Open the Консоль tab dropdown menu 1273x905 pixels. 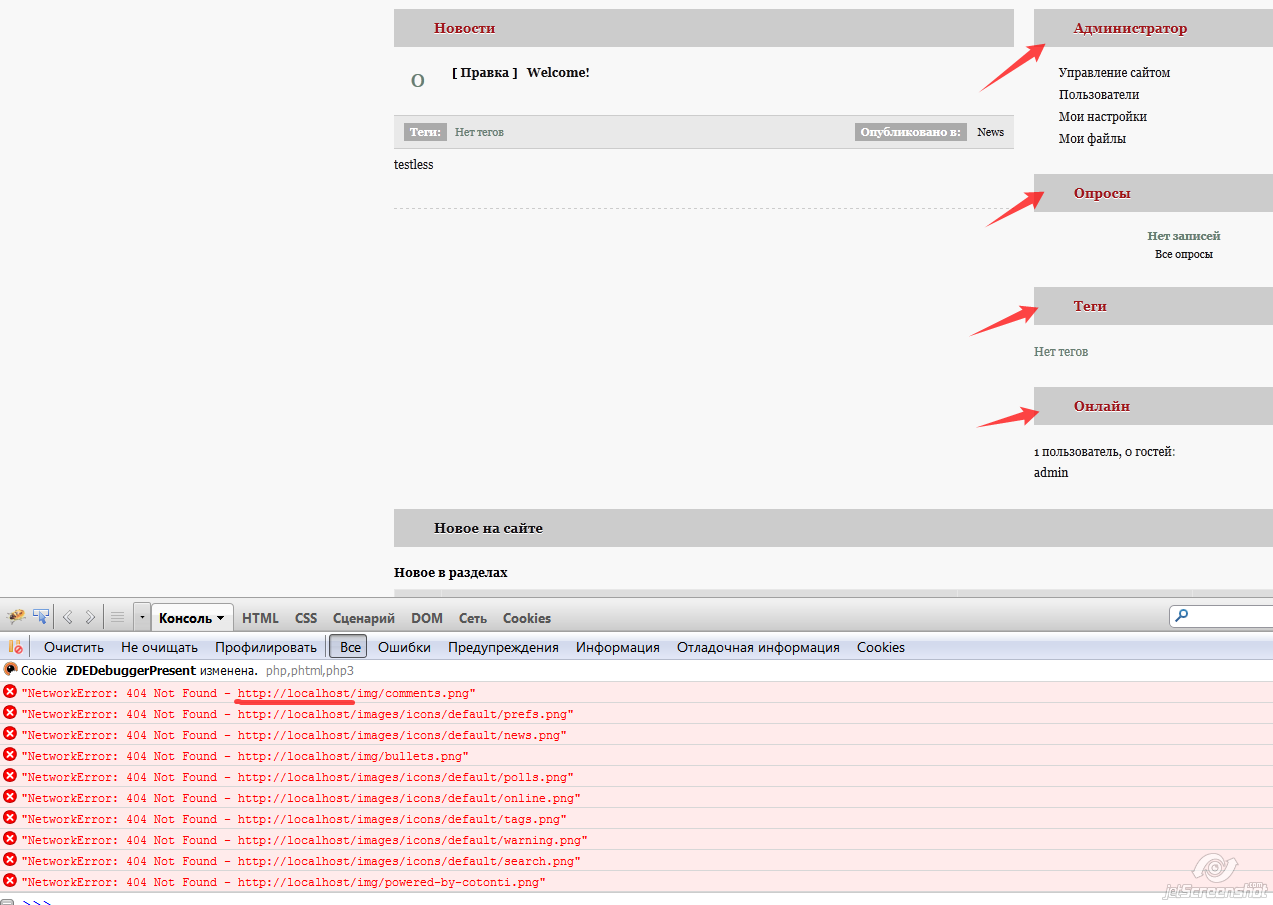tap(220, 618)
